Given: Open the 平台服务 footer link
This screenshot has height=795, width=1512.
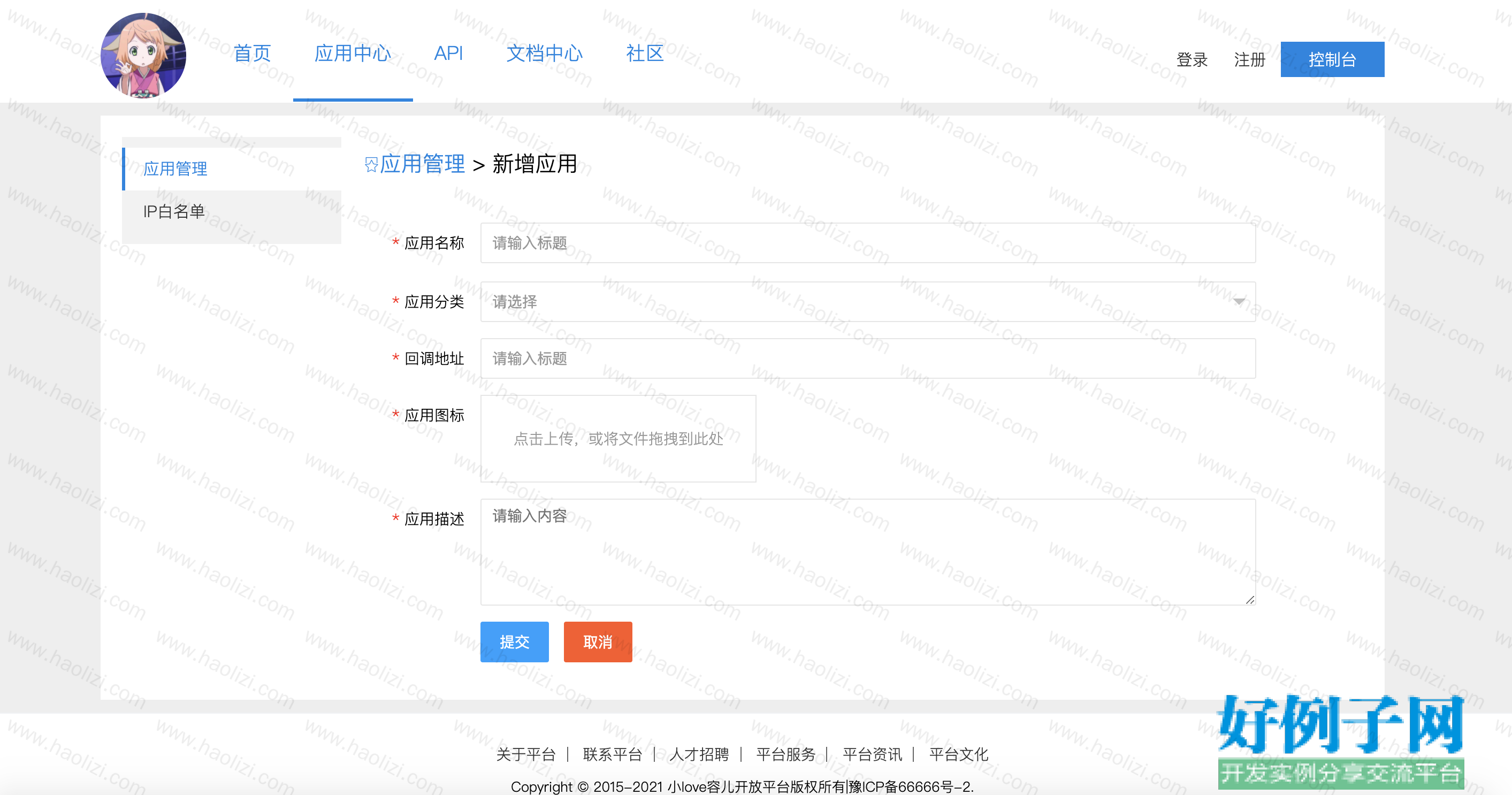Looking at the screenshot, I should pos(785,754).
